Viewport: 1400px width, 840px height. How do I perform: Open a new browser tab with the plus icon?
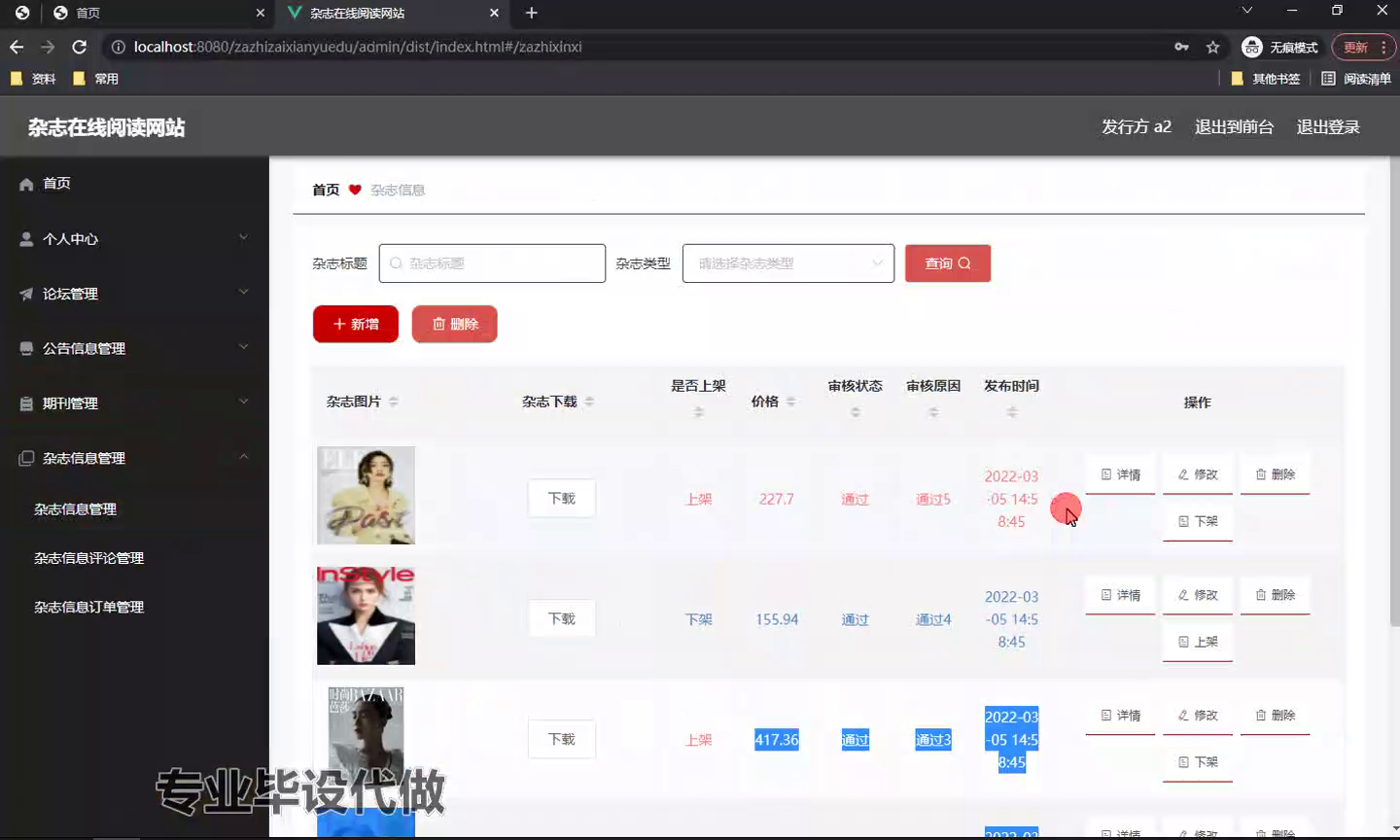coord(532,13)
